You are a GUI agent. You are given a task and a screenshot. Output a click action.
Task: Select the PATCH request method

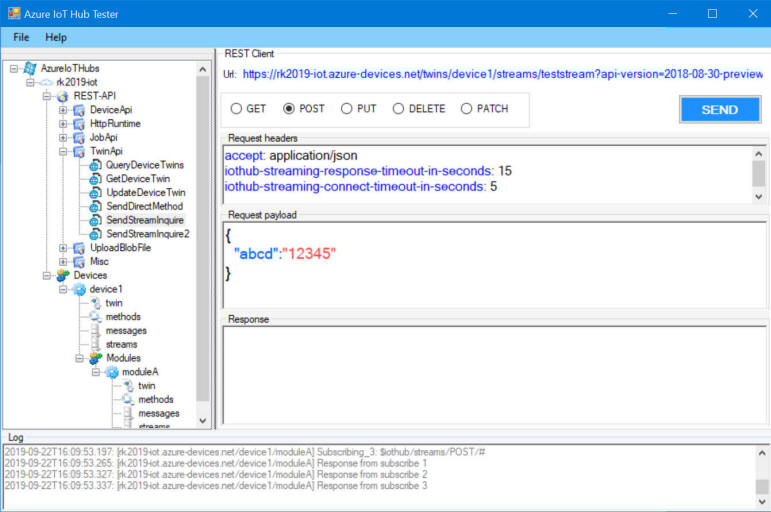click(x=466, y=109)
